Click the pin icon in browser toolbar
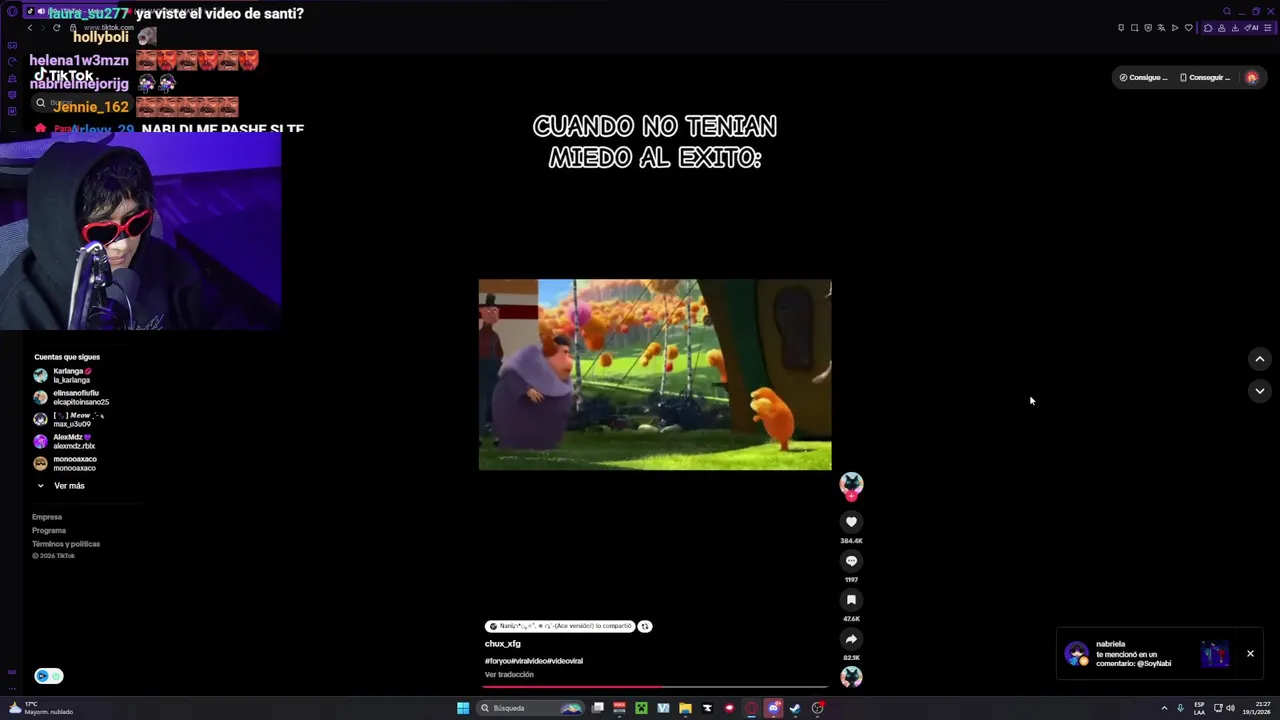This screenshot has width=1280, height=720. coord(1121,28)
